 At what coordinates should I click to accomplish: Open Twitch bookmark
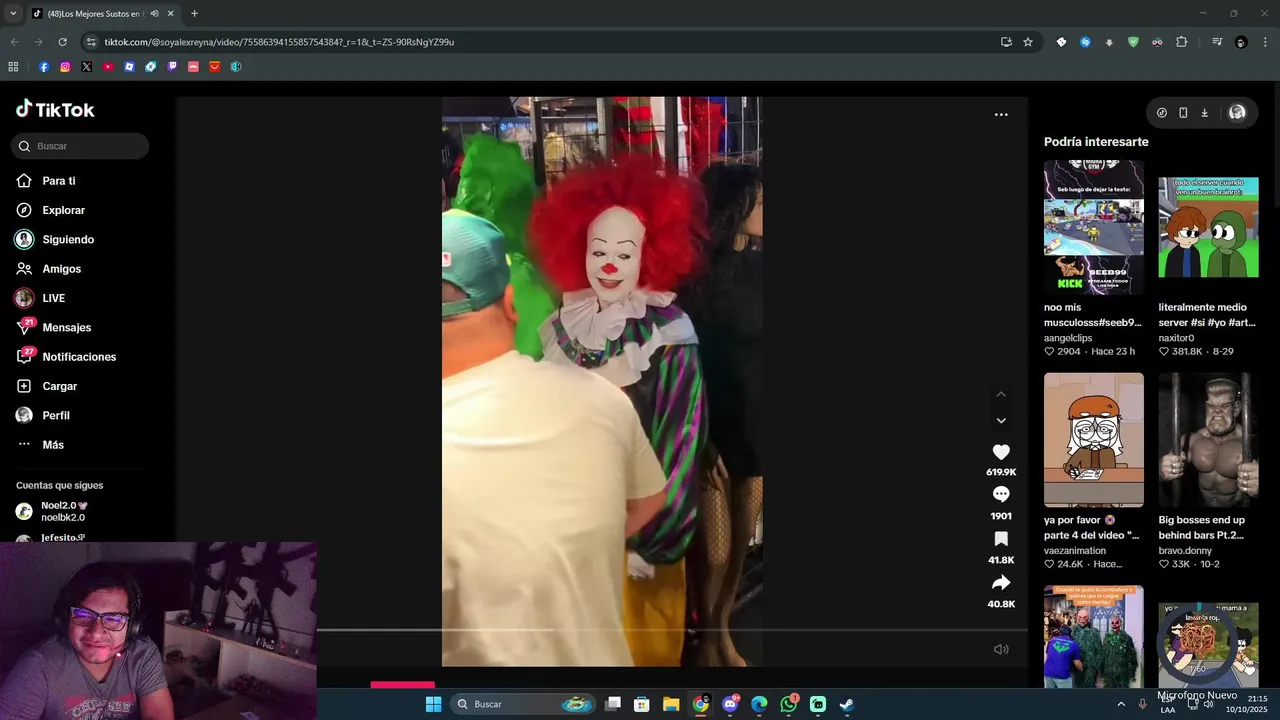pos(172,67)
